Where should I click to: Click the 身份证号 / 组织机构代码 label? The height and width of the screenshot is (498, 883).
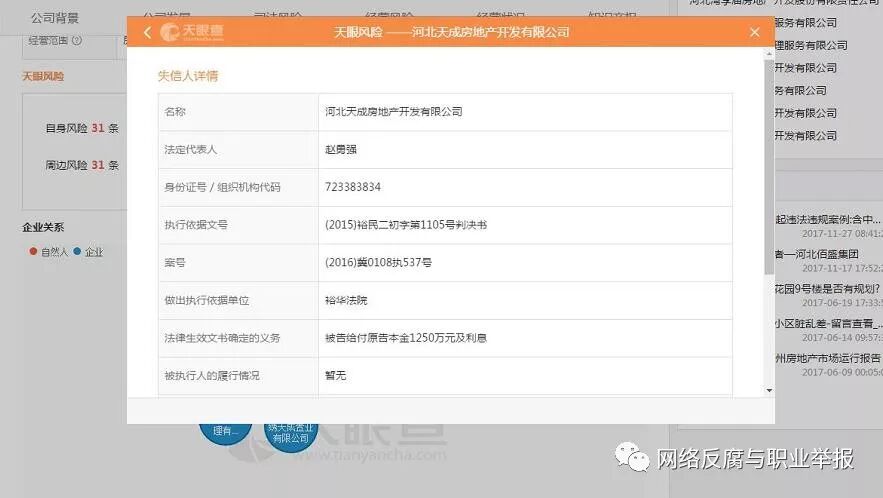coord(222,187)
